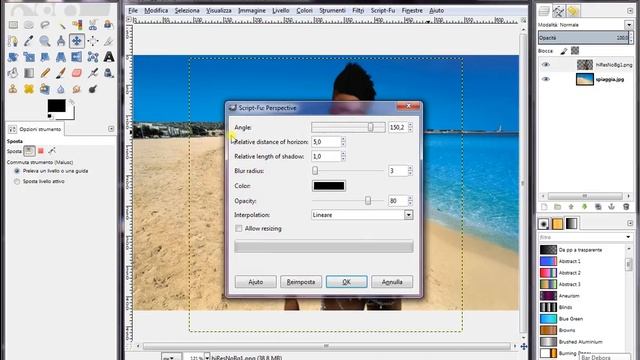Select the Text tool
640x360 pixels.
click(x=109, y=57)
